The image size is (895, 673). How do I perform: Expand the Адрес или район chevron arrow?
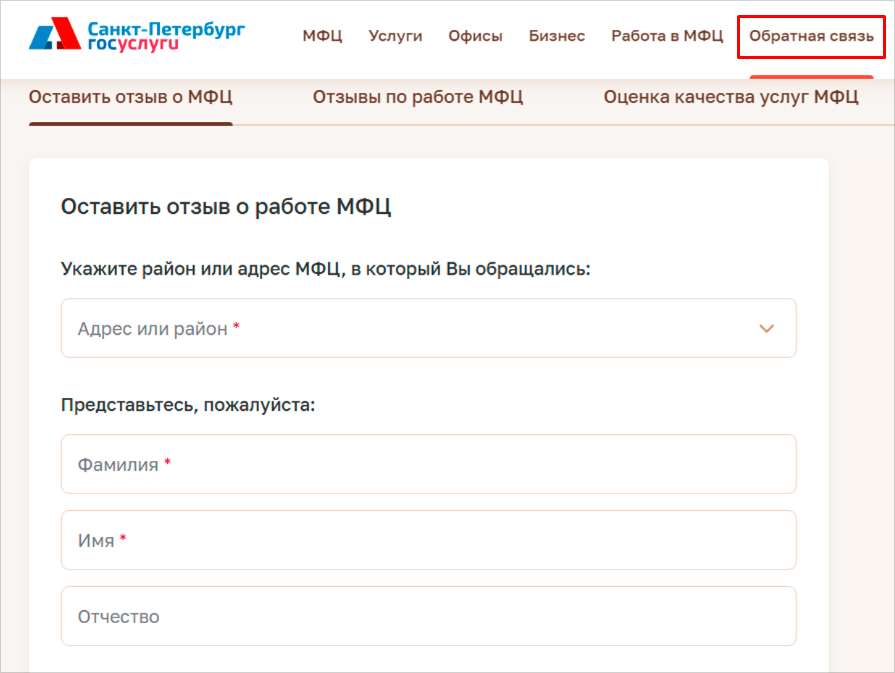pos(767,328)
